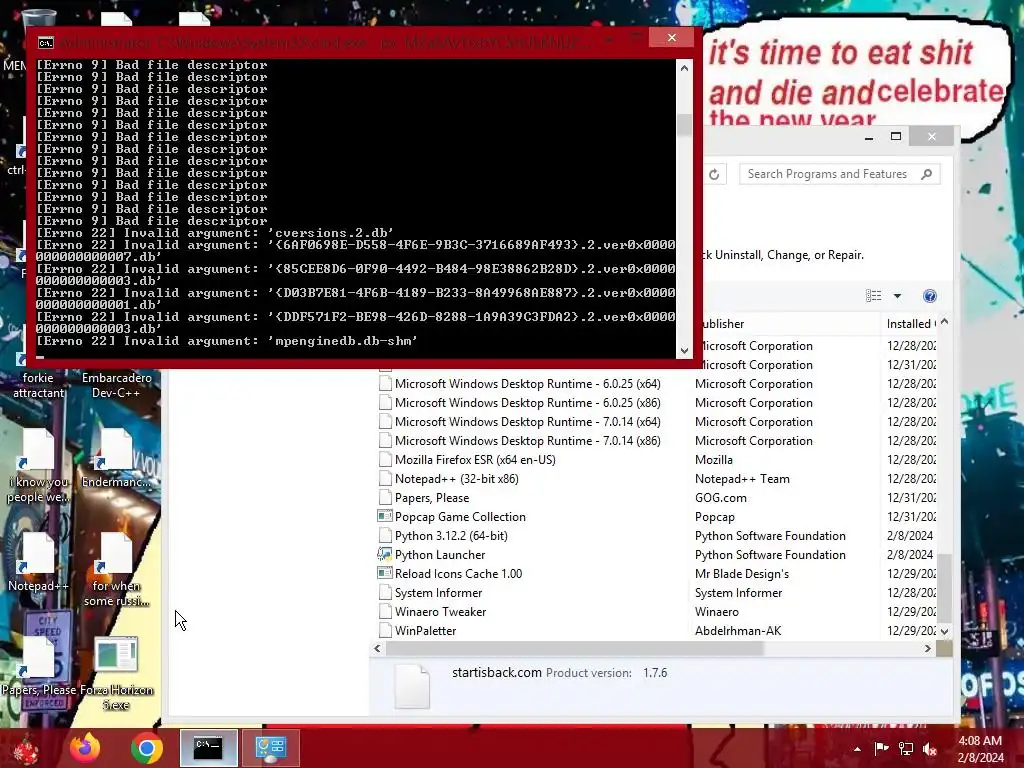Click horizontal scrollbar right arrow in program list
Image resolution: width=1024 pixels, height=768 pixels.
(927, 648)
